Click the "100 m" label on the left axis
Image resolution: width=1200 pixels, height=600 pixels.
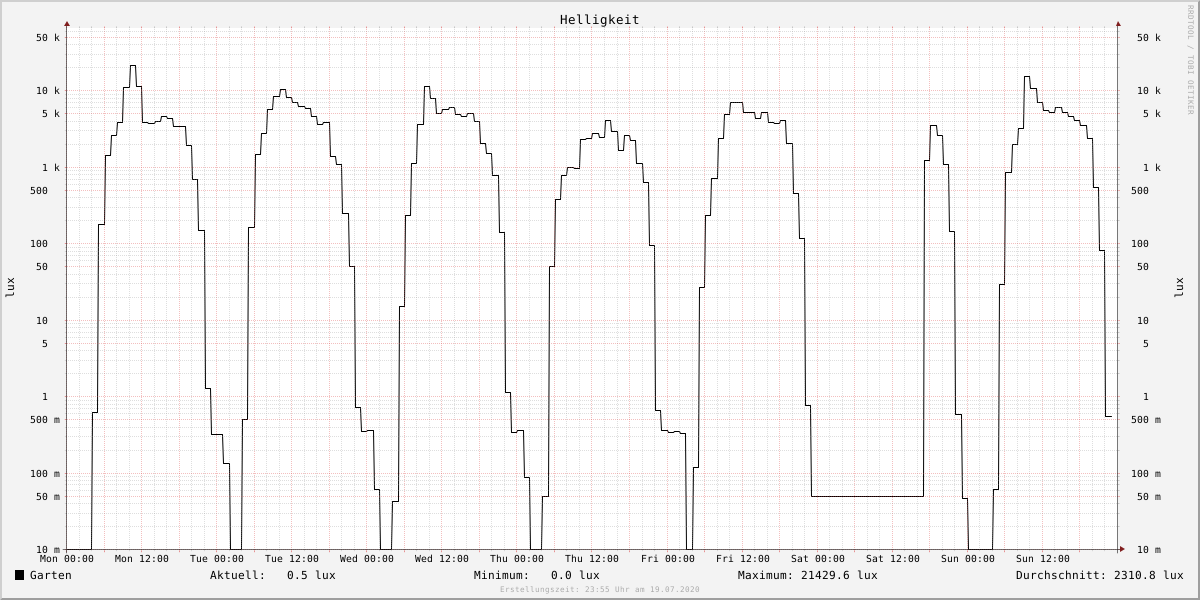pos(45,474)
